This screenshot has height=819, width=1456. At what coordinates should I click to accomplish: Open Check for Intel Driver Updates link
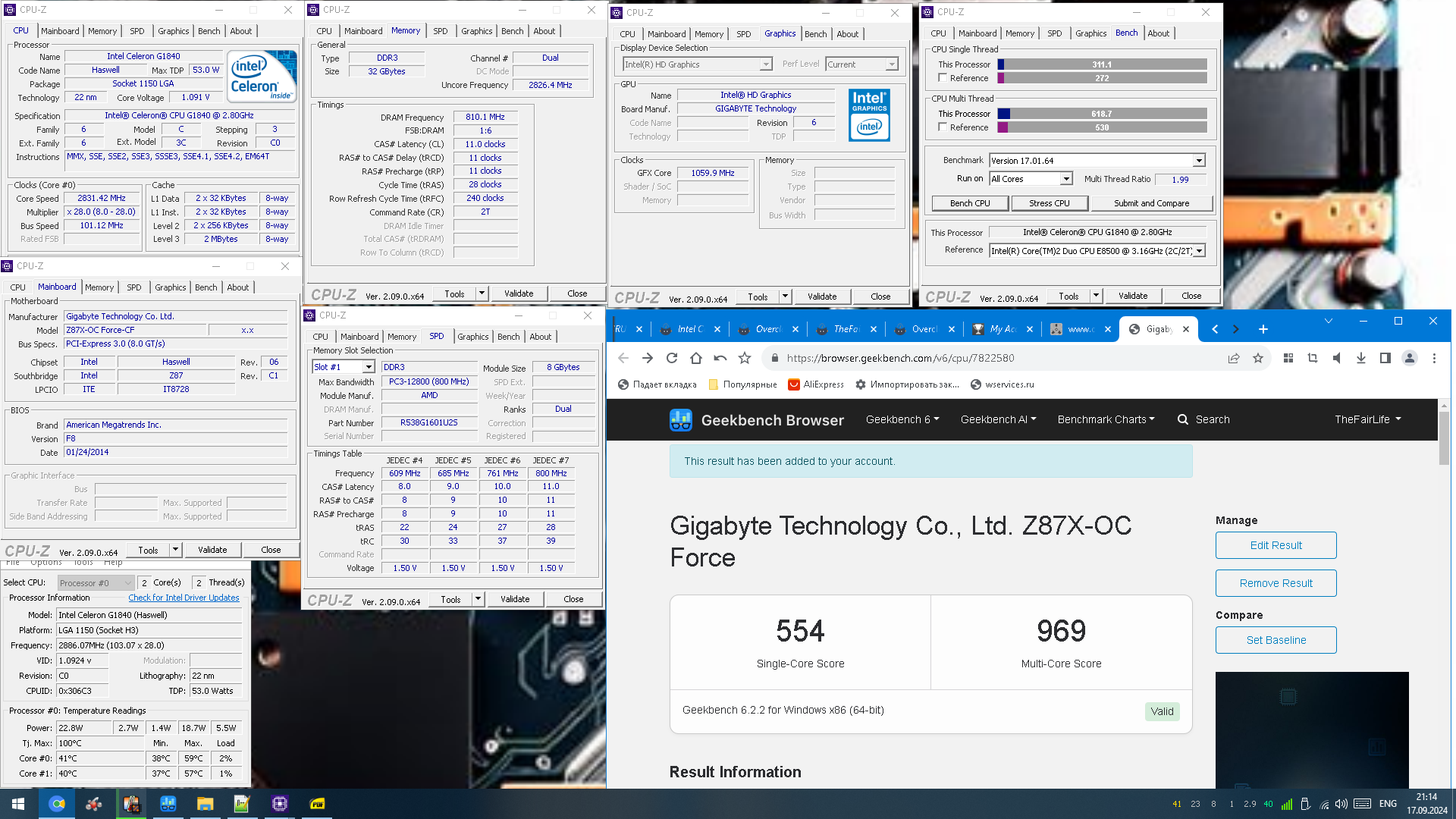pyautogui.click(x=184, y=598)
